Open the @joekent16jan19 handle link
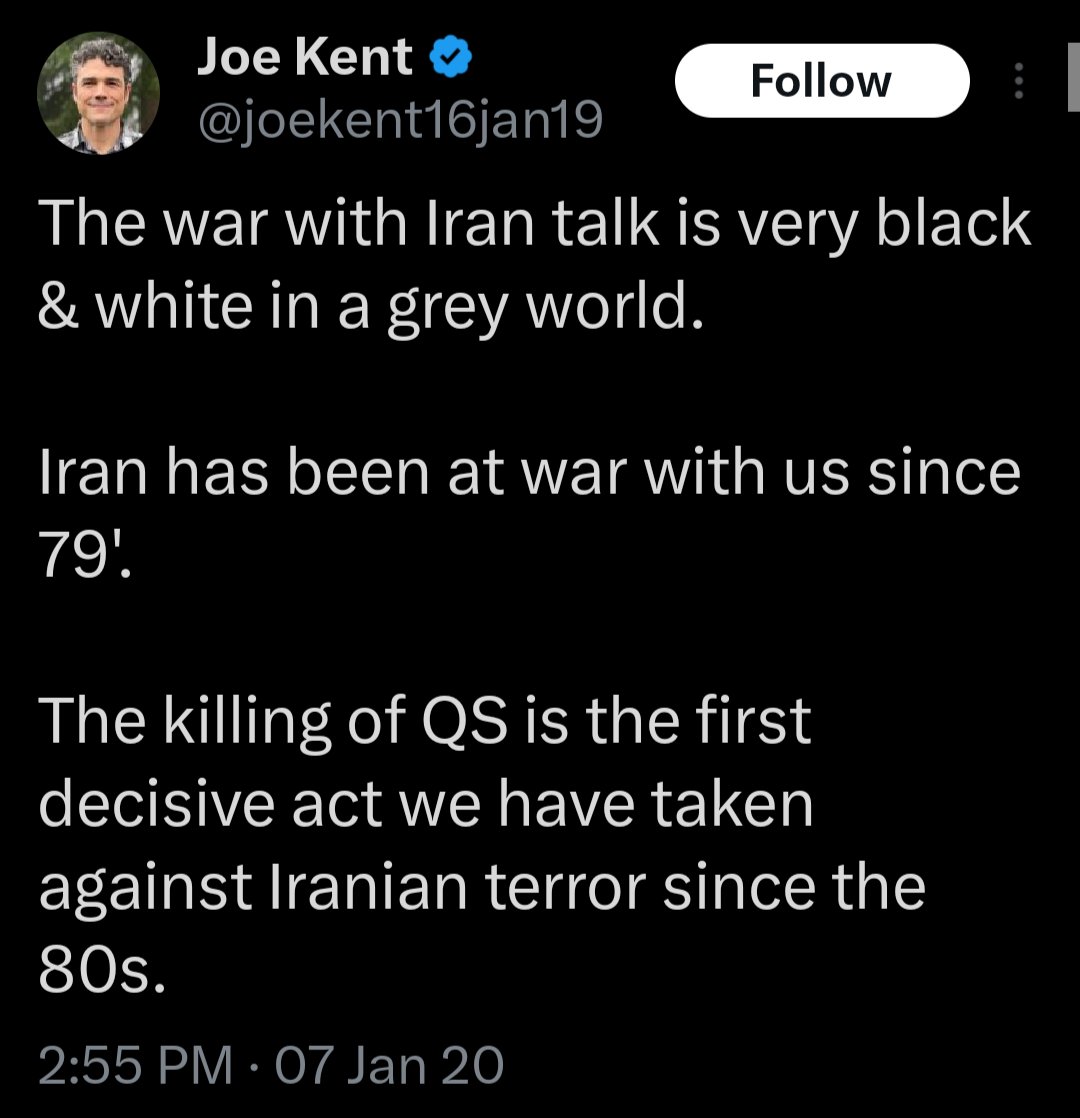This screenshot has height=1118, width=1080. pyautogui.click(x=399, y=121)
